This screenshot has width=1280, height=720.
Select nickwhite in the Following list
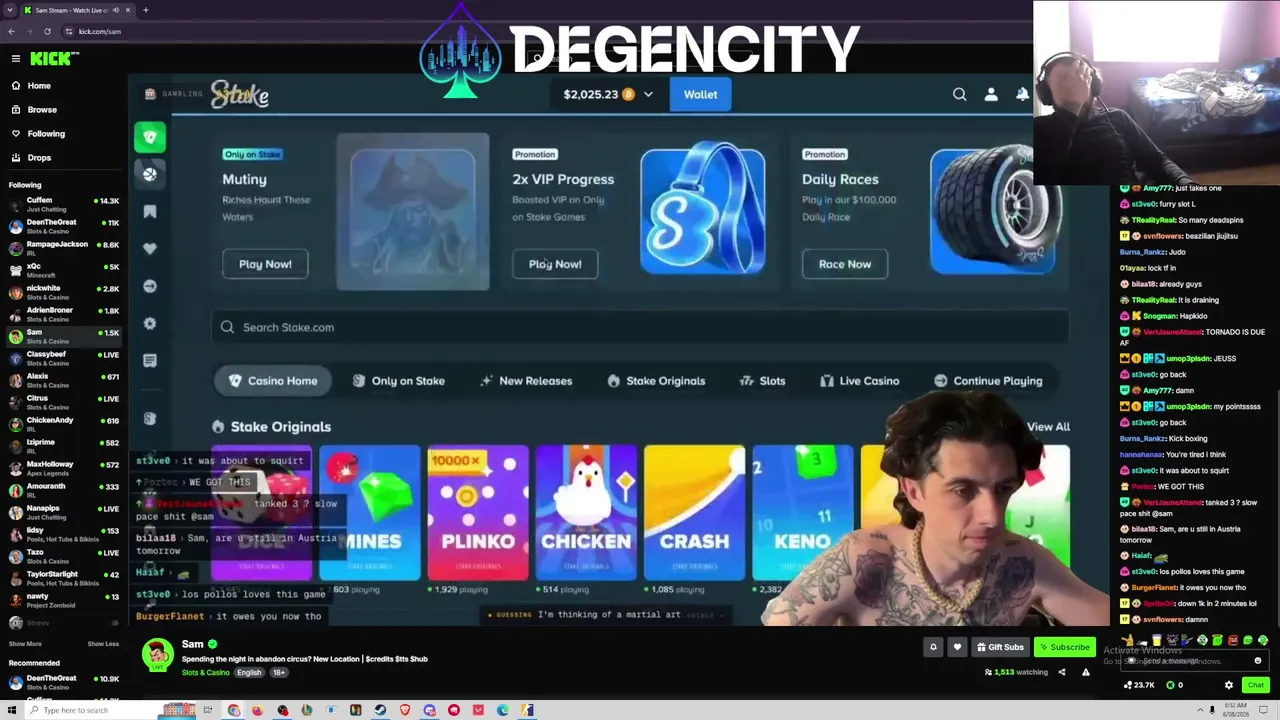coord(62,292)
